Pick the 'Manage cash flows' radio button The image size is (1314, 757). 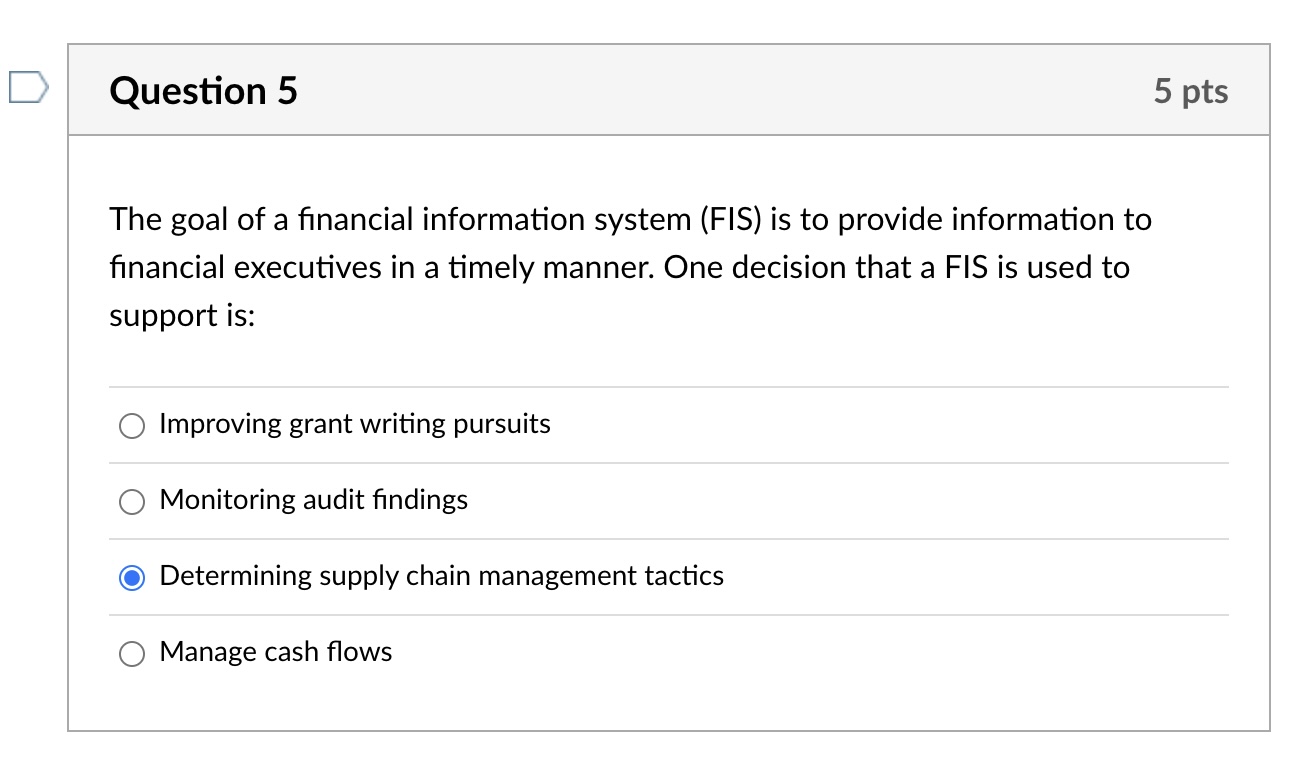click(132, 654)
